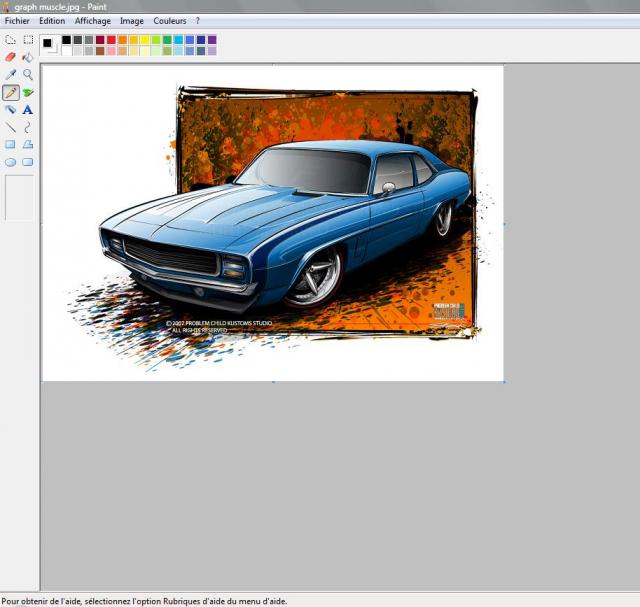Pick the lime green palette swatch
Image resolution: width=640 pixels, height=607 pixels.
pyautogui.click(x=156, y=40)
